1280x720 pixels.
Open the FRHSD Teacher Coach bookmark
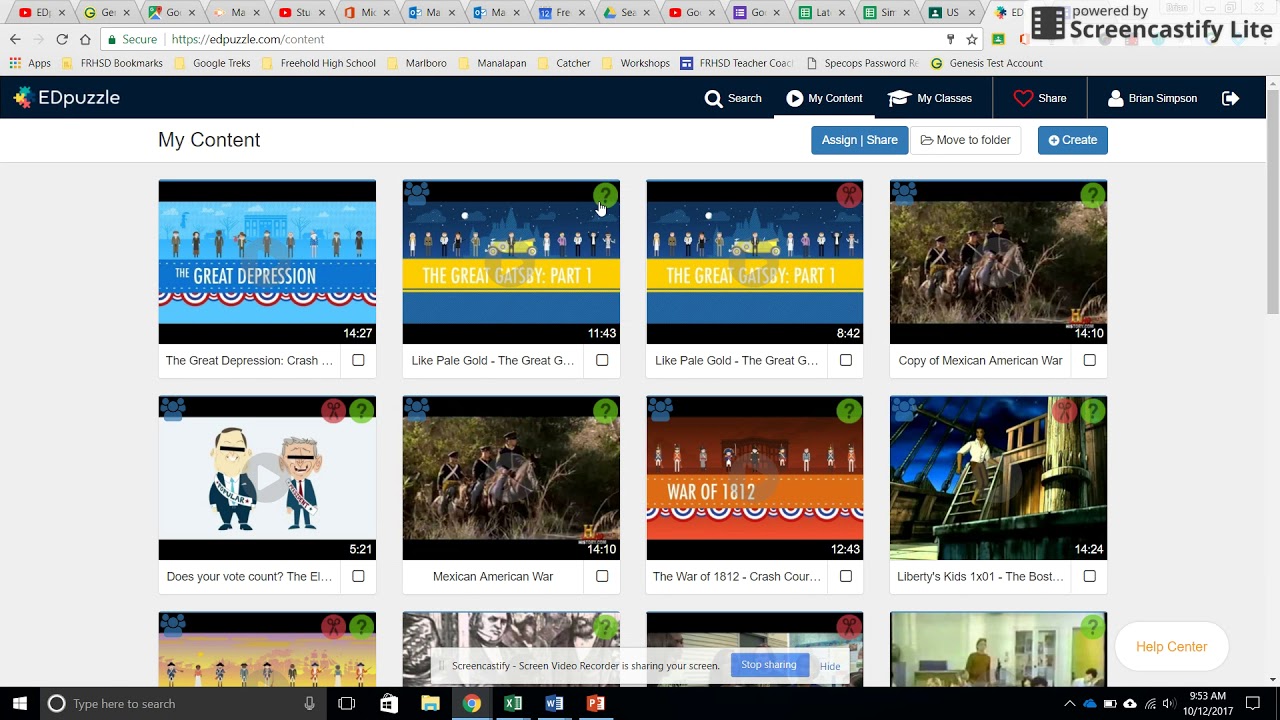(x=737, y=63)
